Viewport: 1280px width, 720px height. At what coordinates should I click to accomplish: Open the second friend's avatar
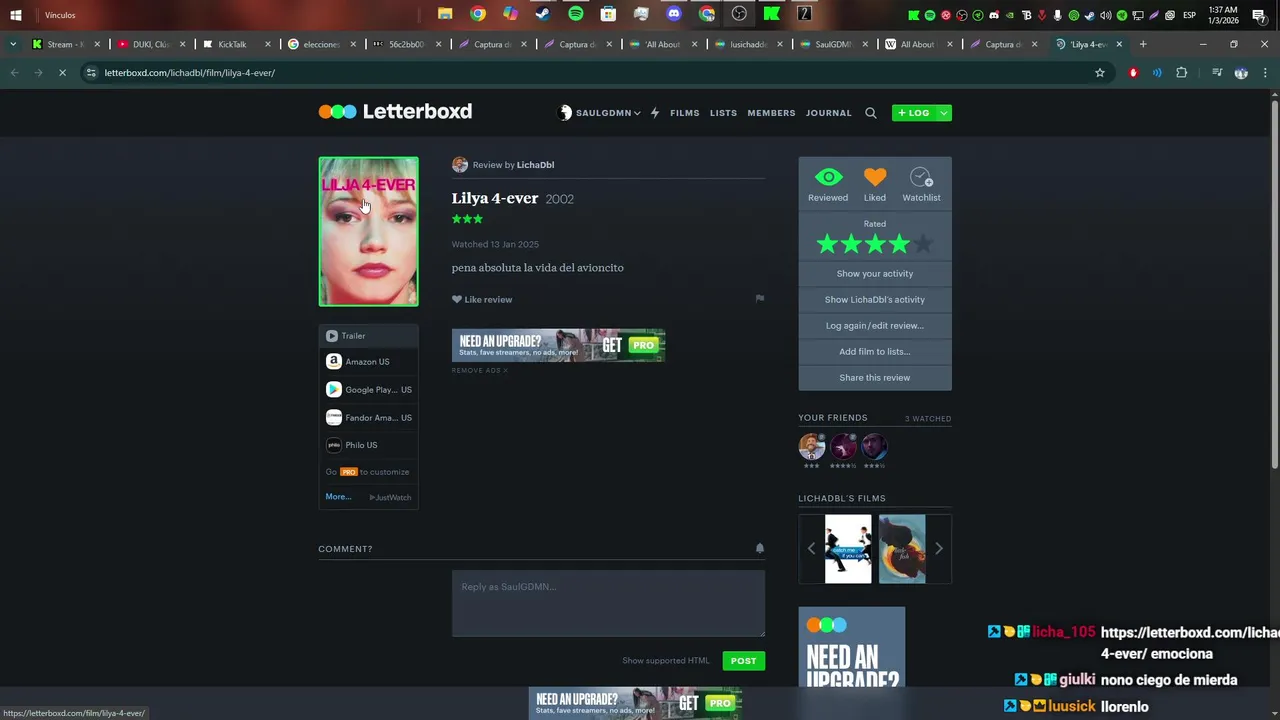click(844, 446)
